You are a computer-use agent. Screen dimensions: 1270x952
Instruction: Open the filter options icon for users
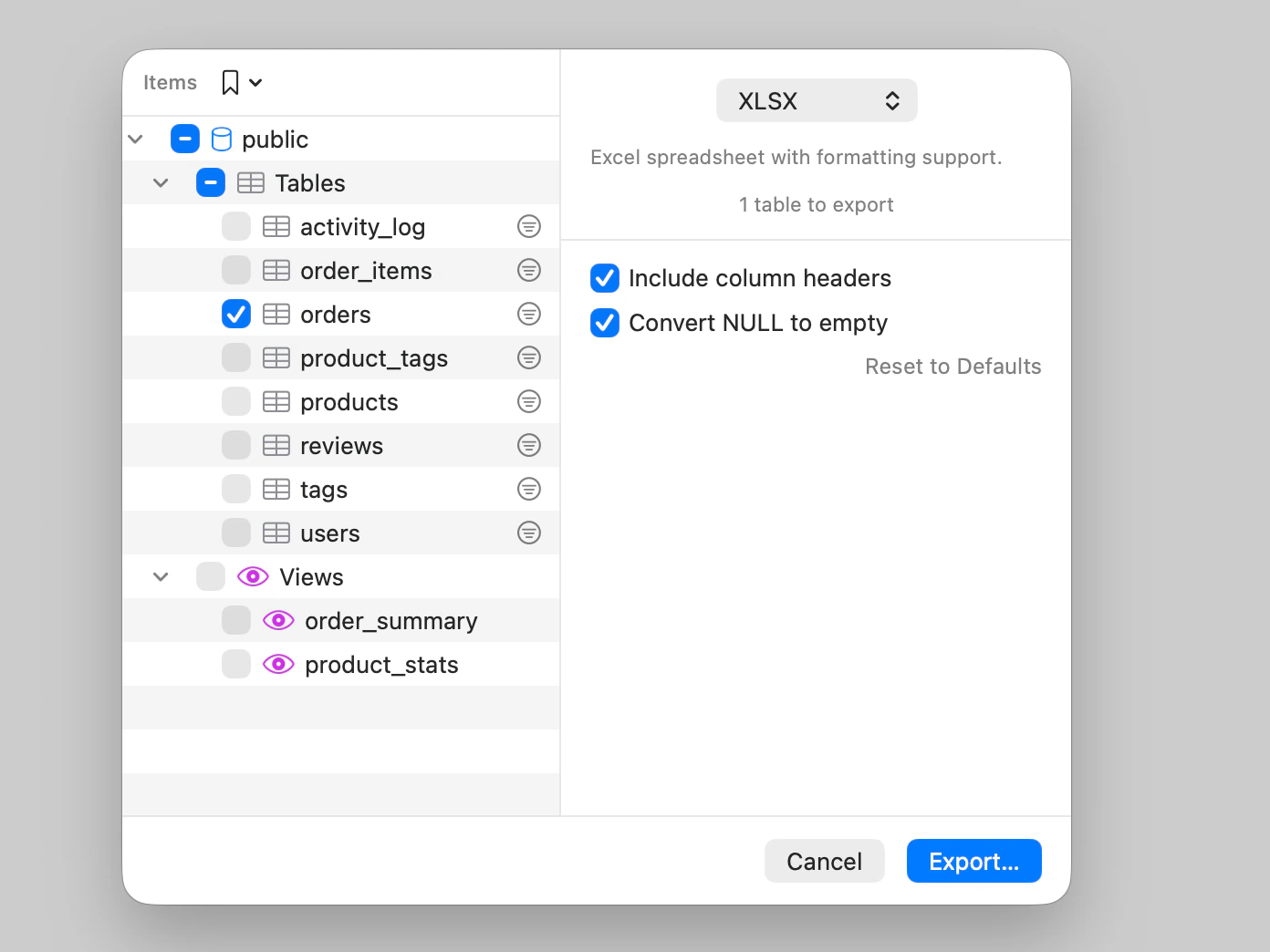click(529, 533)
